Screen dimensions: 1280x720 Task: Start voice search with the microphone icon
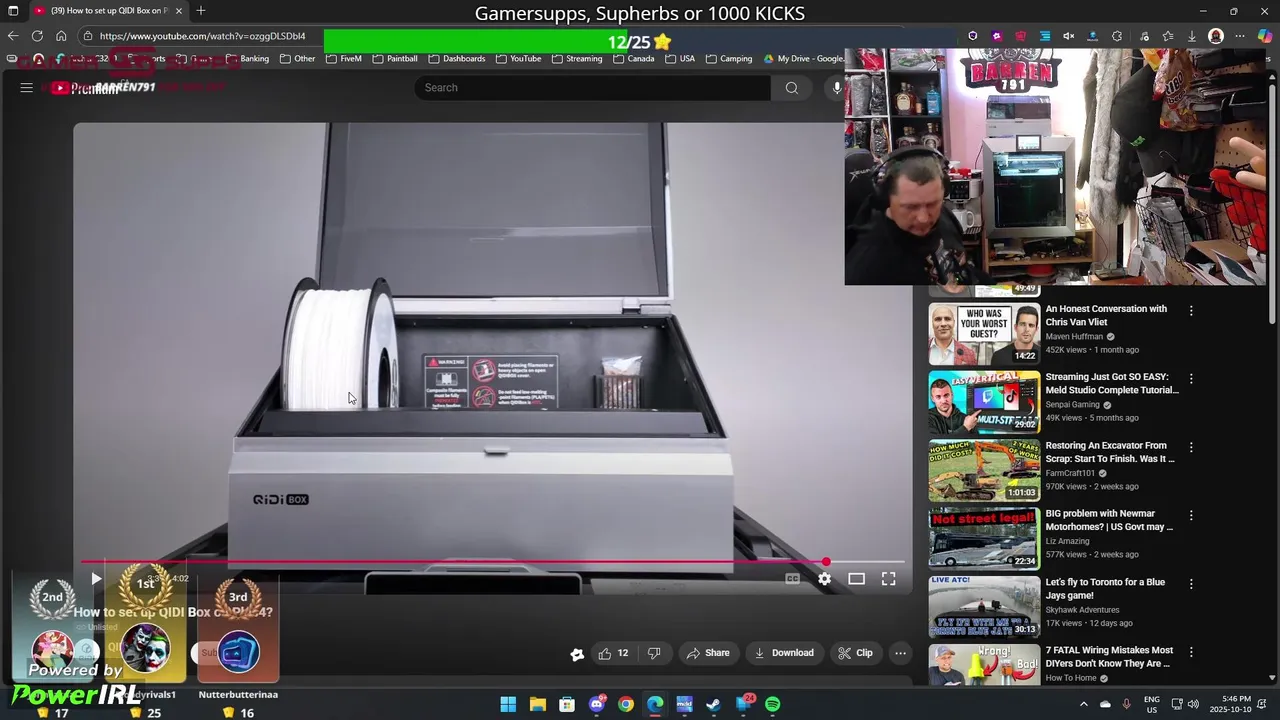[837, 88]
